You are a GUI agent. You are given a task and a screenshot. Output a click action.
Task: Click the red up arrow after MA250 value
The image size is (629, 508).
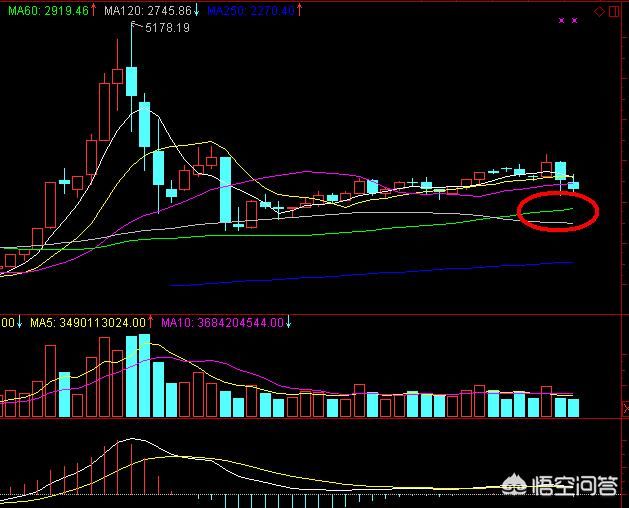click(x=302, y=10)
